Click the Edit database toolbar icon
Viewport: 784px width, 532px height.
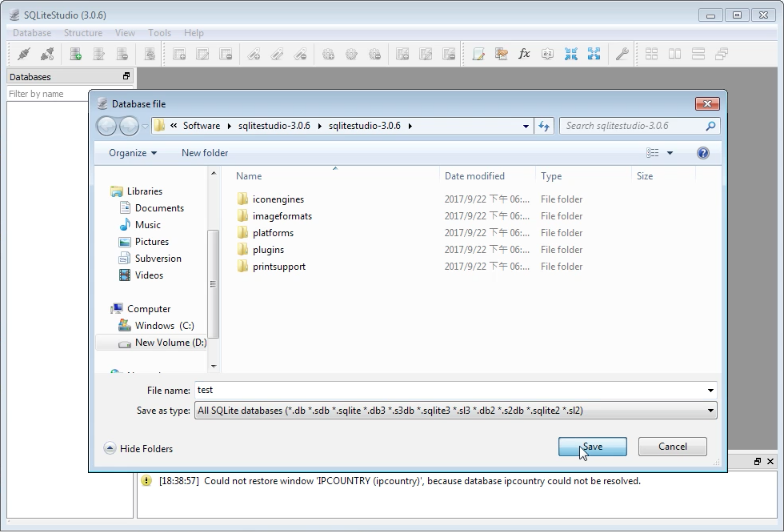tap(99, 54)
